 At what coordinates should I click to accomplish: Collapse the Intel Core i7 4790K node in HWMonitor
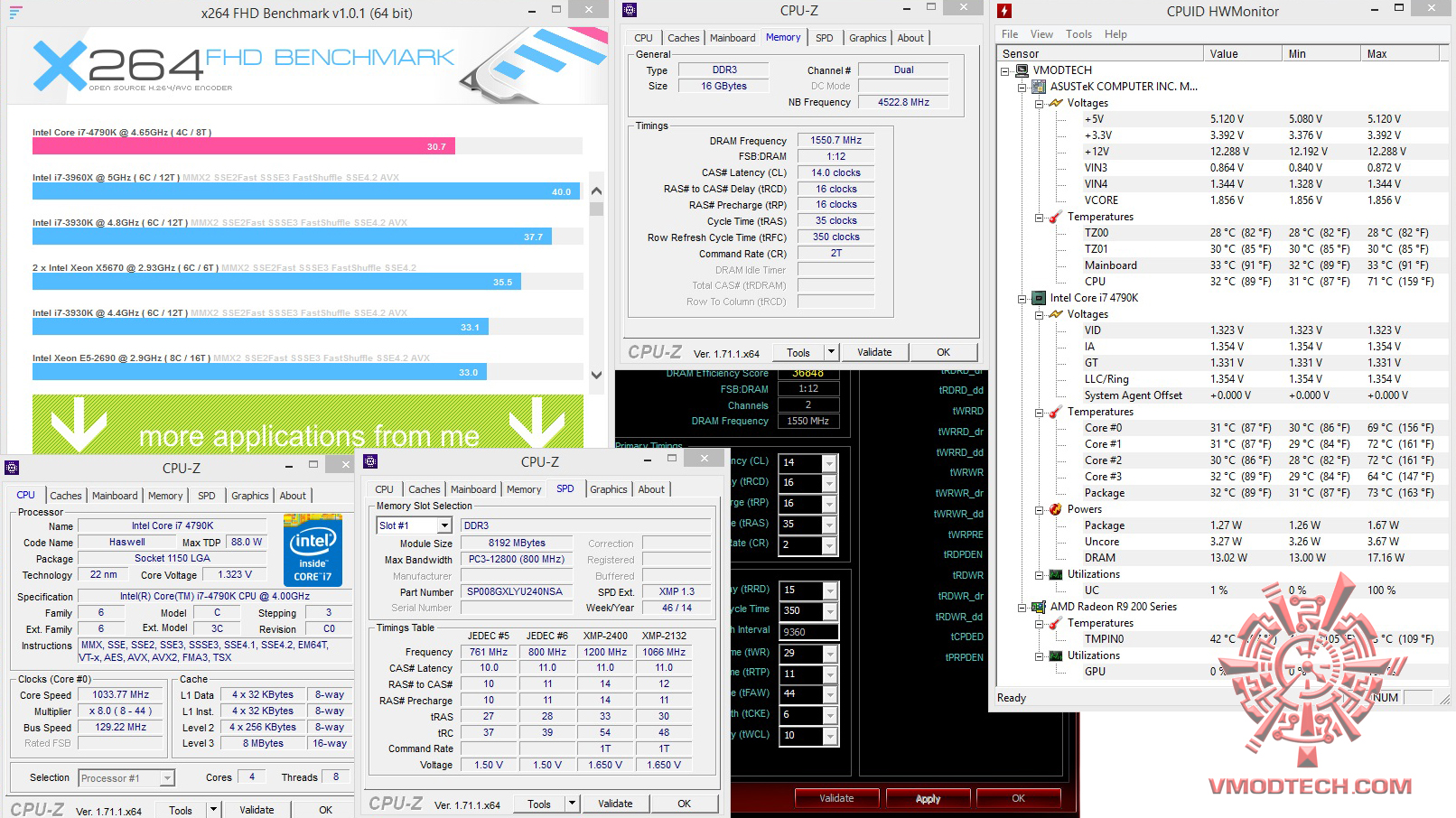[x=1022, y=298]
